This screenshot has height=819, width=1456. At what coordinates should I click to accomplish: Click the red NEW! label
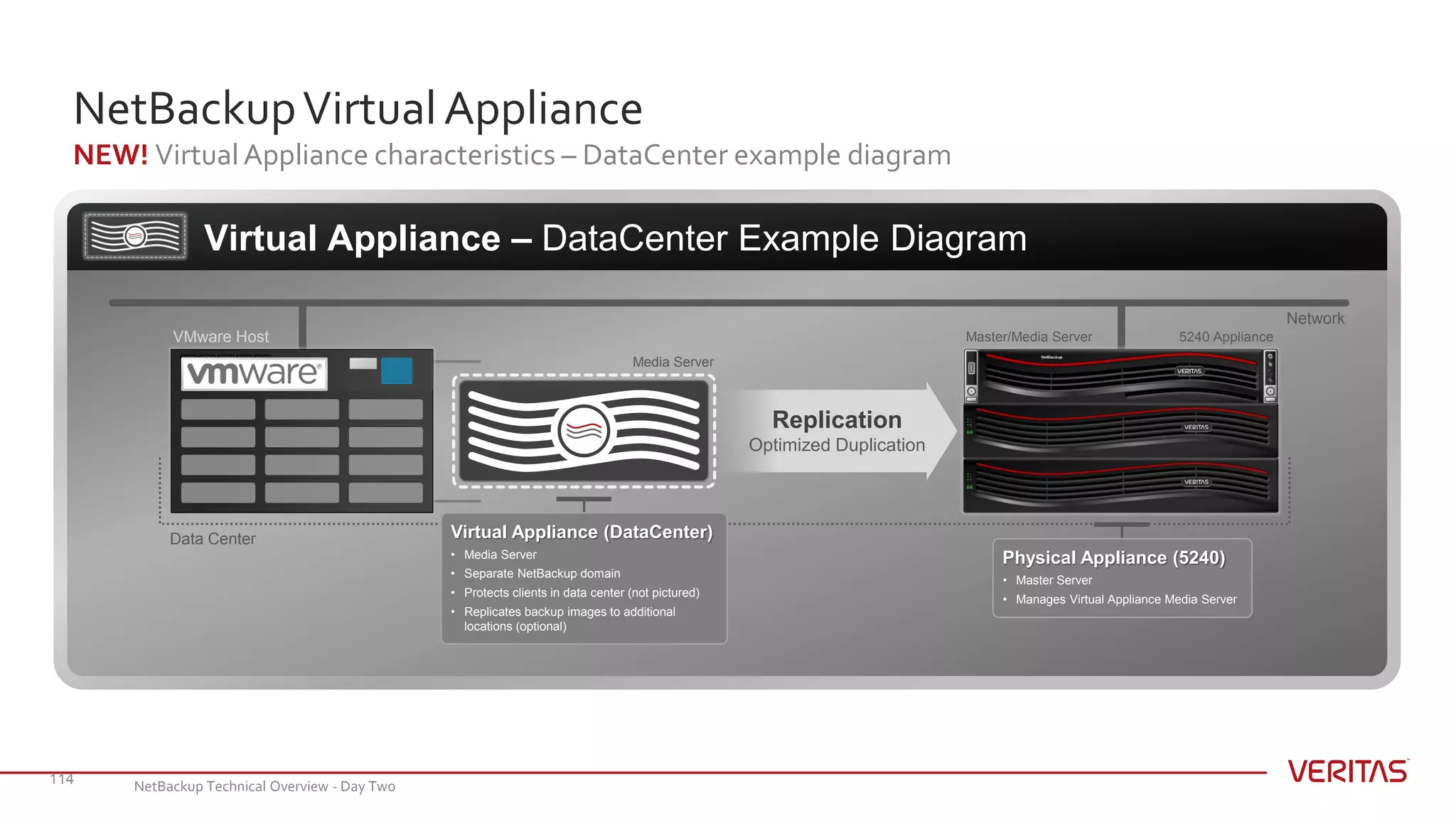pos(111,155)
